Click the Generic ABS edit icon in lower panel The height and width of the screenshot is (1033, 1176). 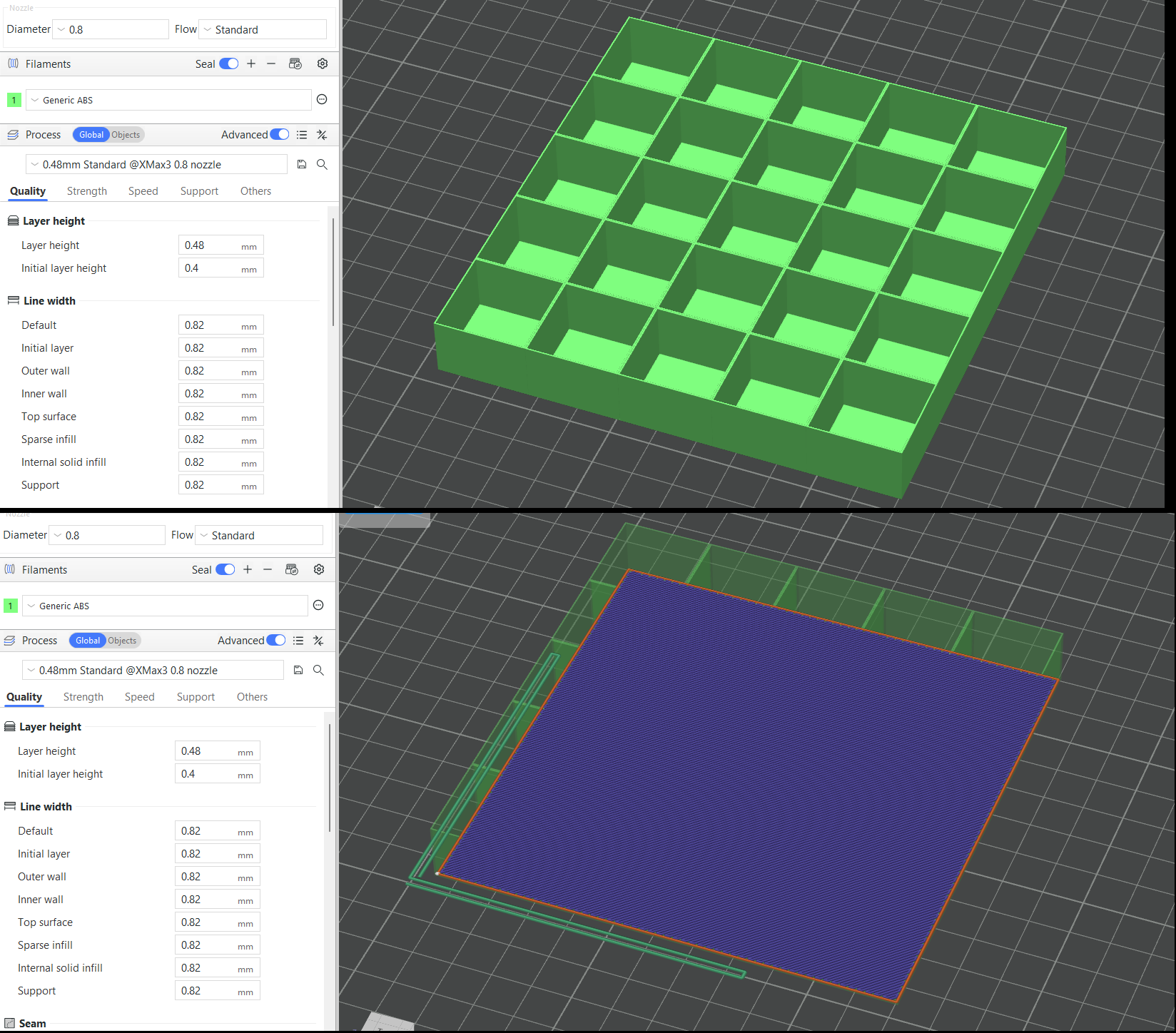click(318, 606)
